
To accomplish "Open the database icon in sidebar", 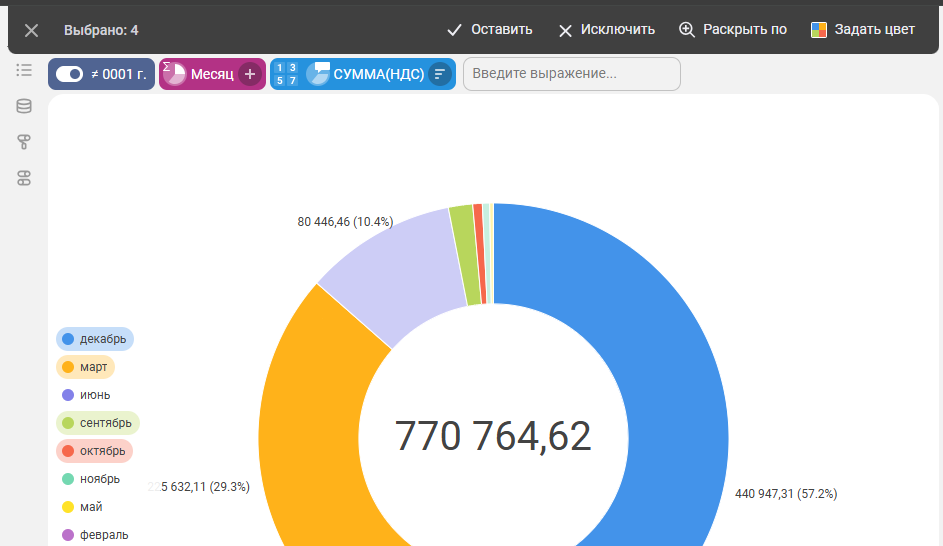I will tap(24, 106).
